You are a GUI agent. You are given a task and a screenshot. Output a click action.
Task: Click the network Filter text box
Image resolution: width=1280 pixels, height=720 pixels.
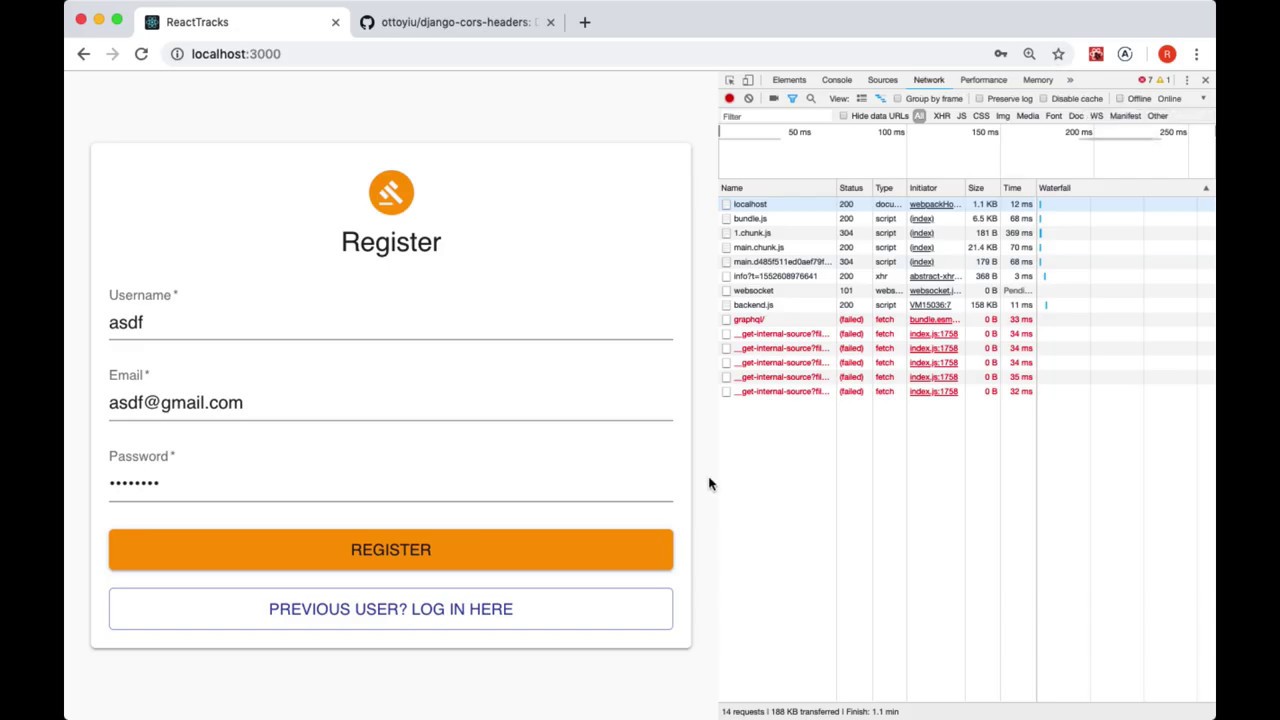click(x=778, y=117)
